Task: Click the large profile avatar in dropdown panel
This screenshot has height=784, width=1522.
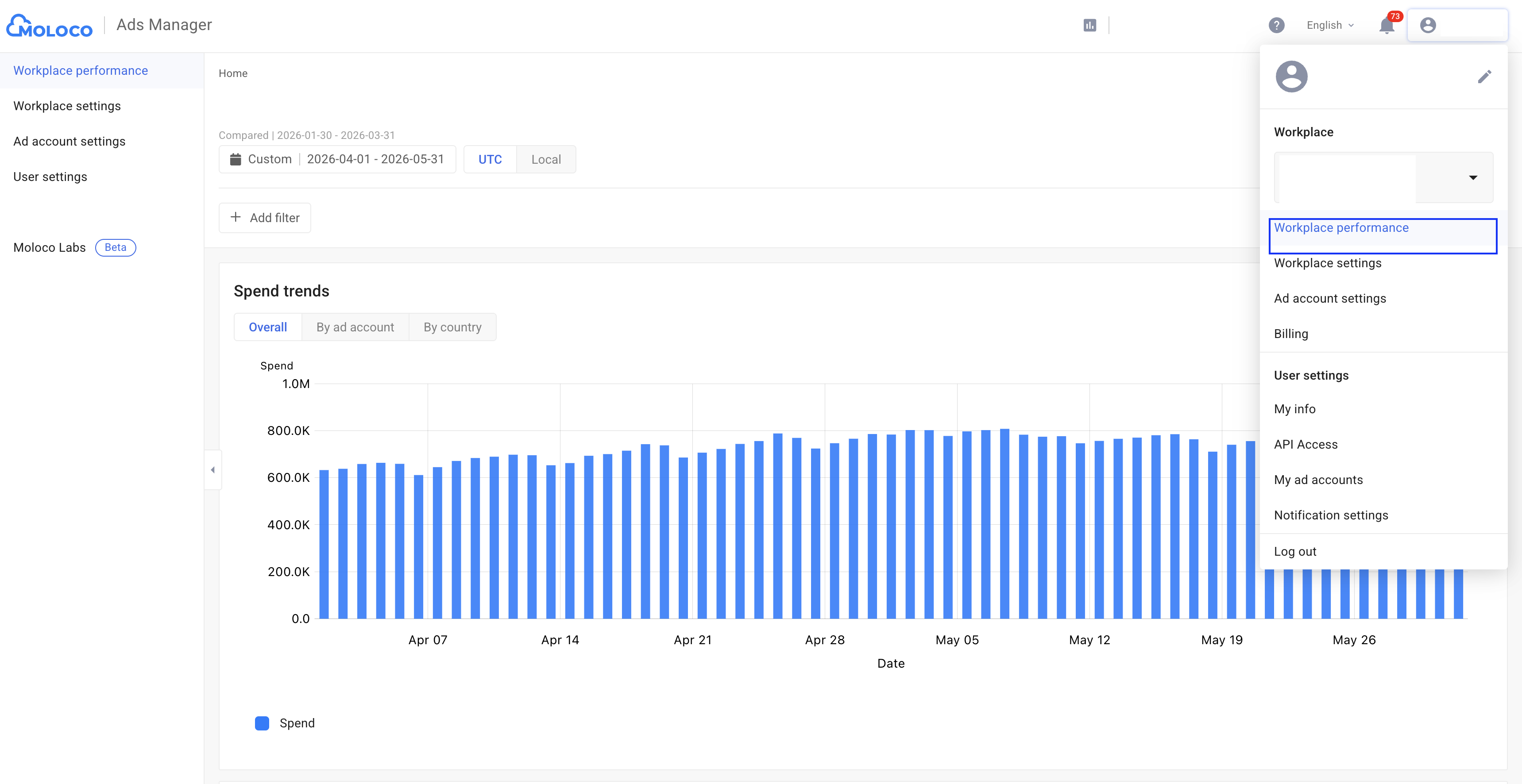Action: point(1291,77)
